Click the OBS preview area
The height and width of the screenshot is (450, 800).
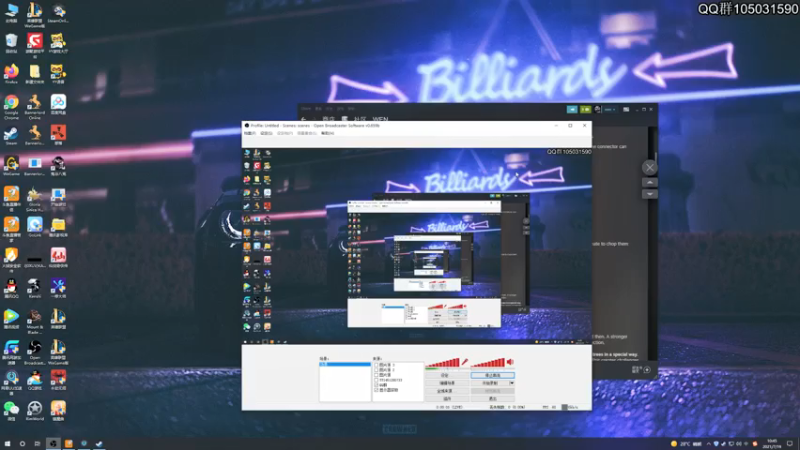point(416,246)
